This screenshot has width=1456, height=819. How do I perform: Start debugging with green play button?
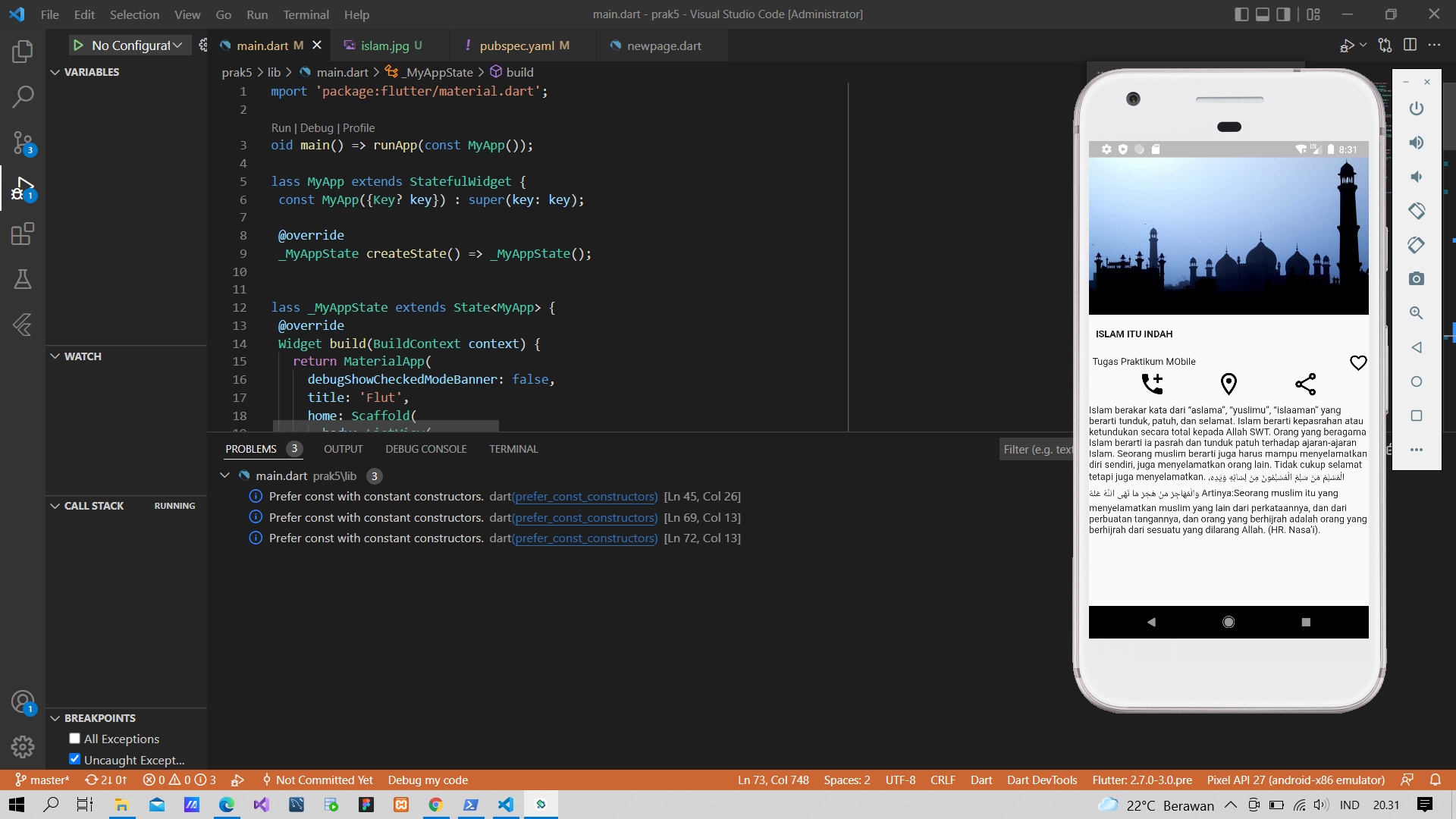pos(78,45)
